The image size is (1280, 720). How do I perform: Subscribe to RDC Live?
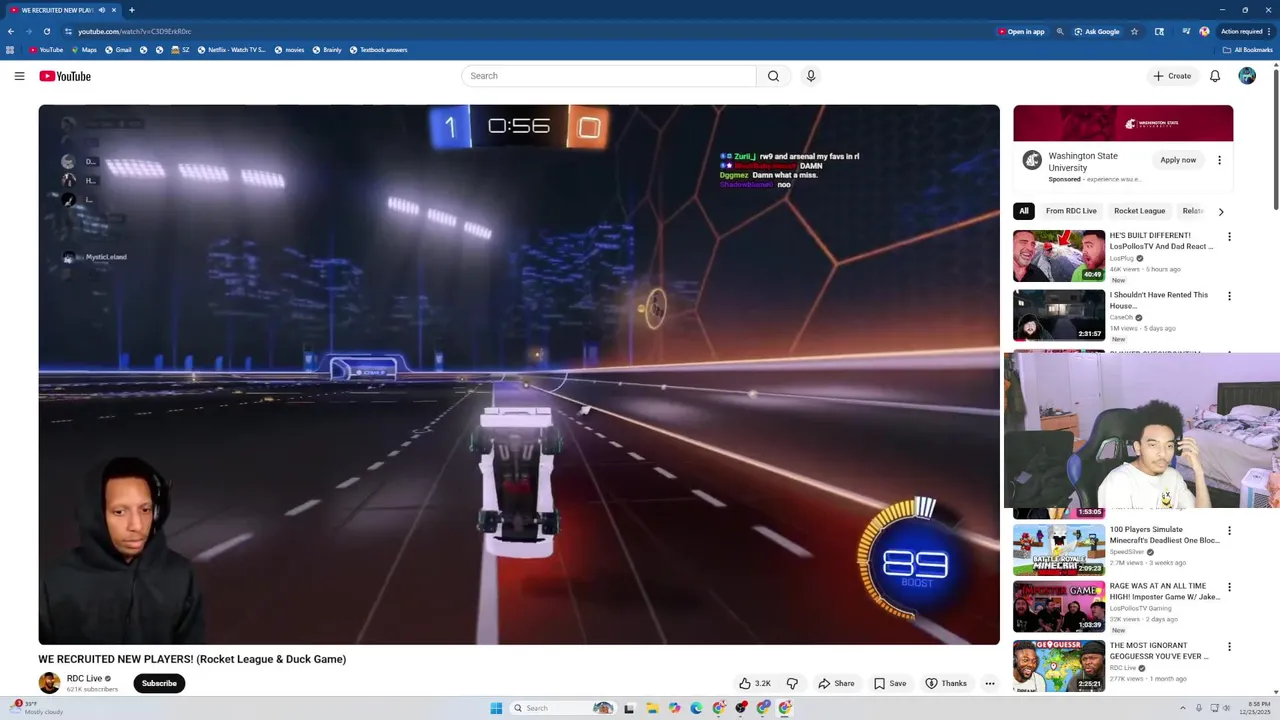pyautogui.click(x=159, y=683)
